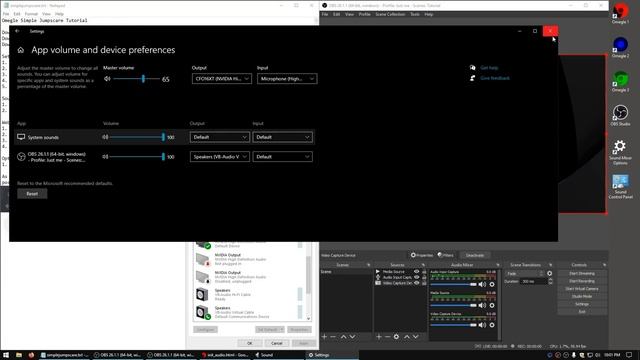
Task: Move source up in OBS Sources
Action: pos(407,337)
